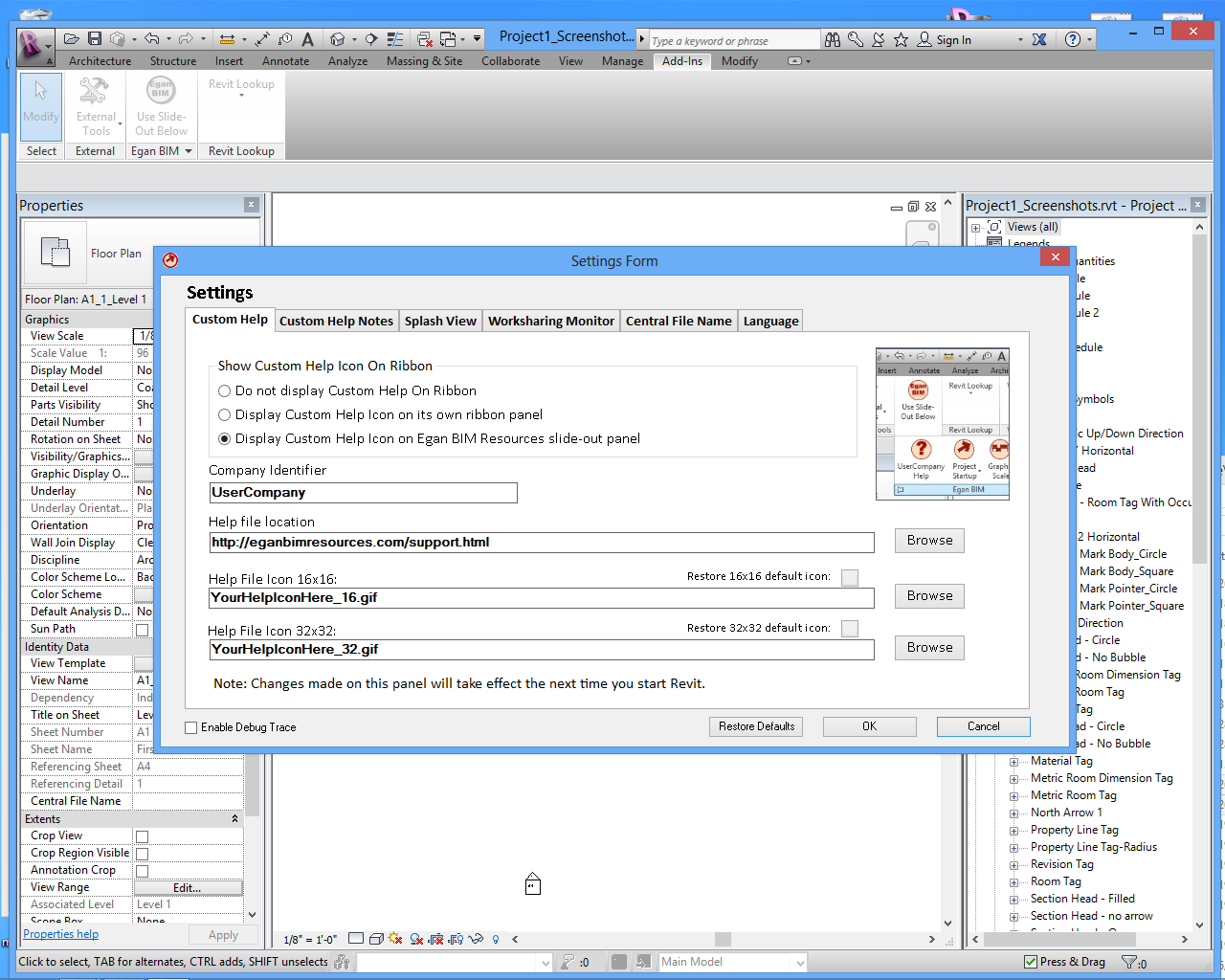Open the Splash View tab
The height and width of the screenshot is (980, 1225).
pos(440,322)
